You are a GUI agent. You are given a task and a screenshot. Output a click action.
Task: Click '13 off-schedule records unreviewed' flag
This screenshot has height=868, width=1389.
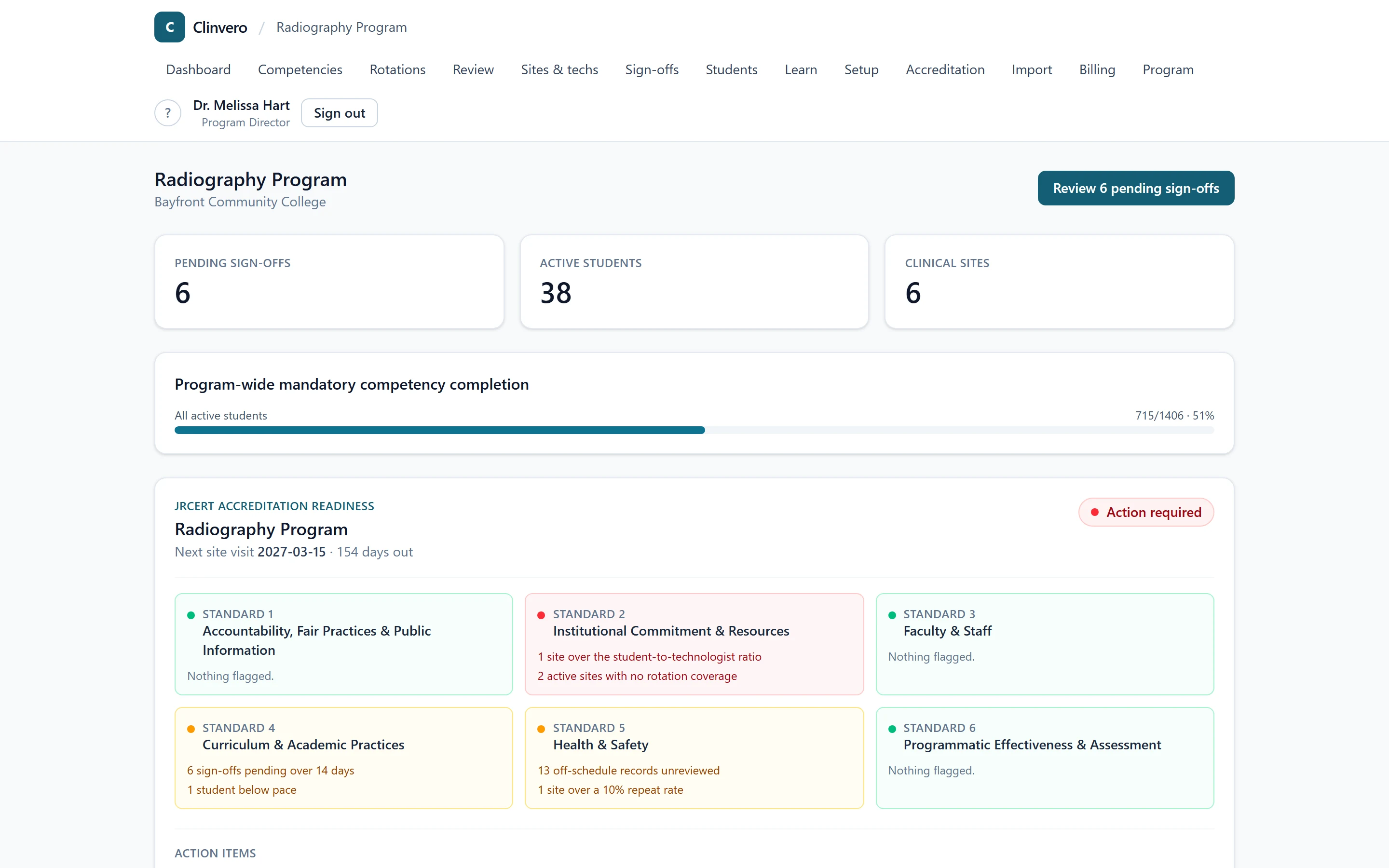click(628, 771)
